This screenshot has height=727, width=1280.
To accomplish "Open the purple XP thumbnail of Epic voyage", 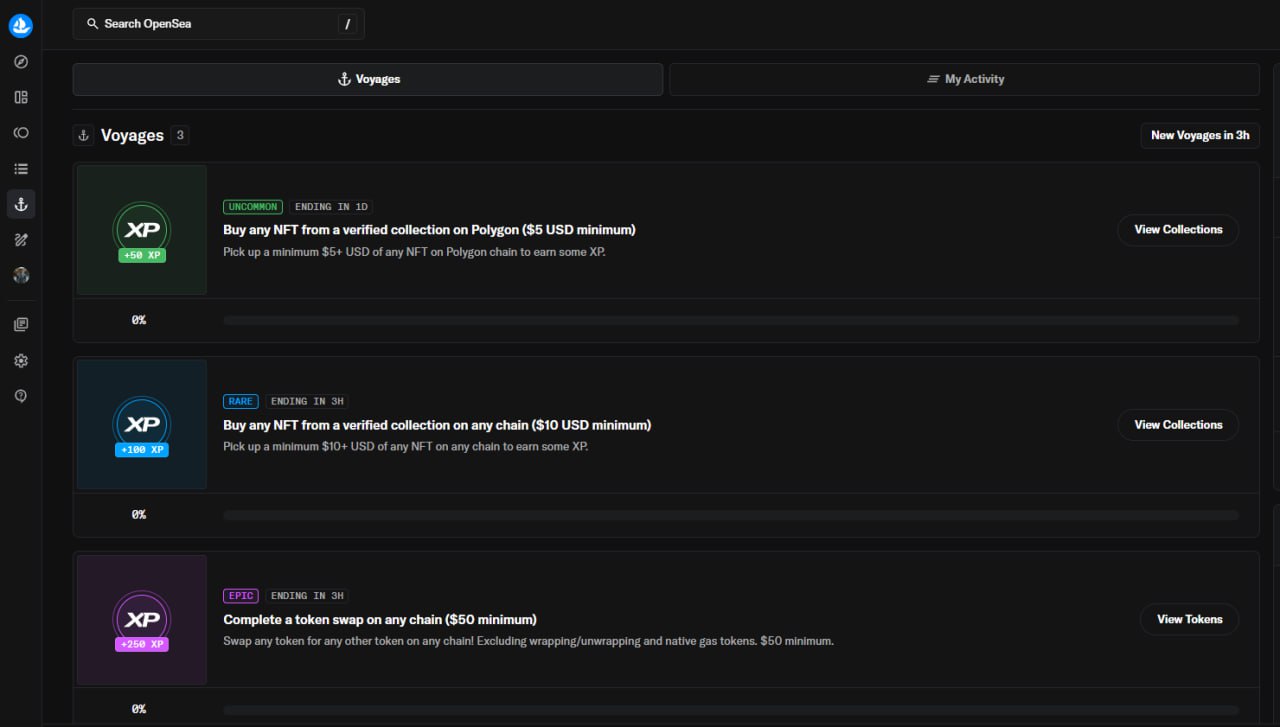I will tap(142, 620).
